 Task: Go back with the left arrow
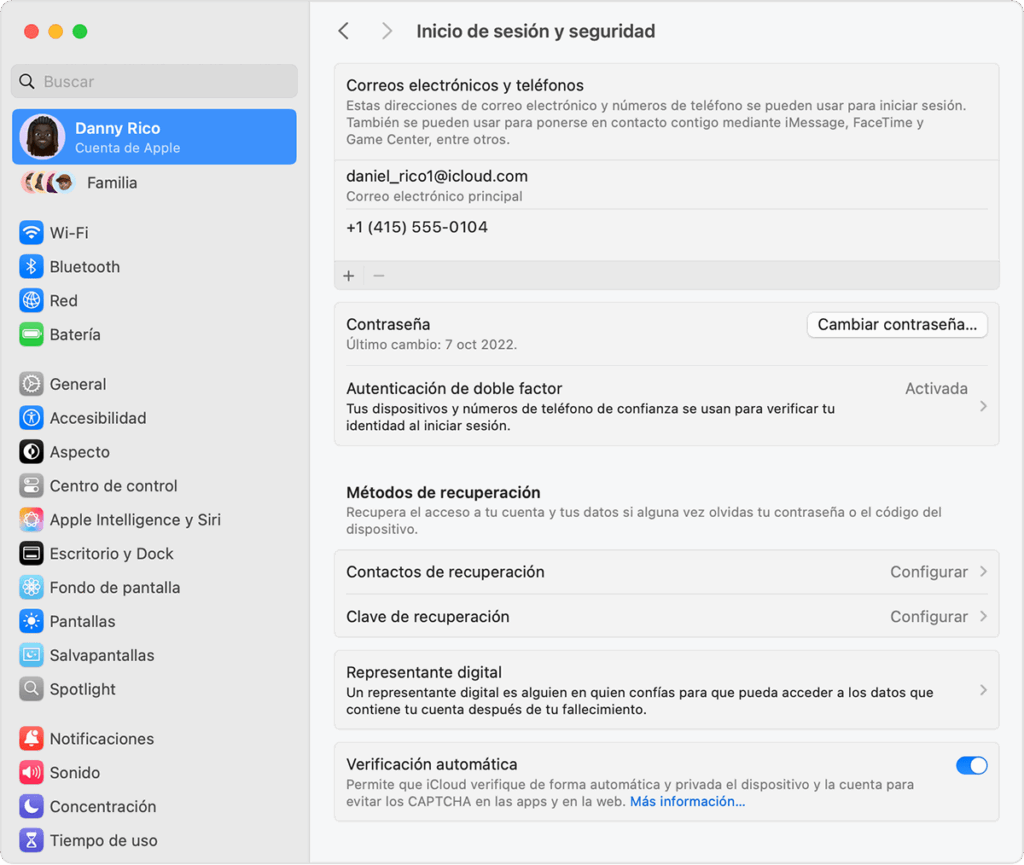(x=344, y=31)
